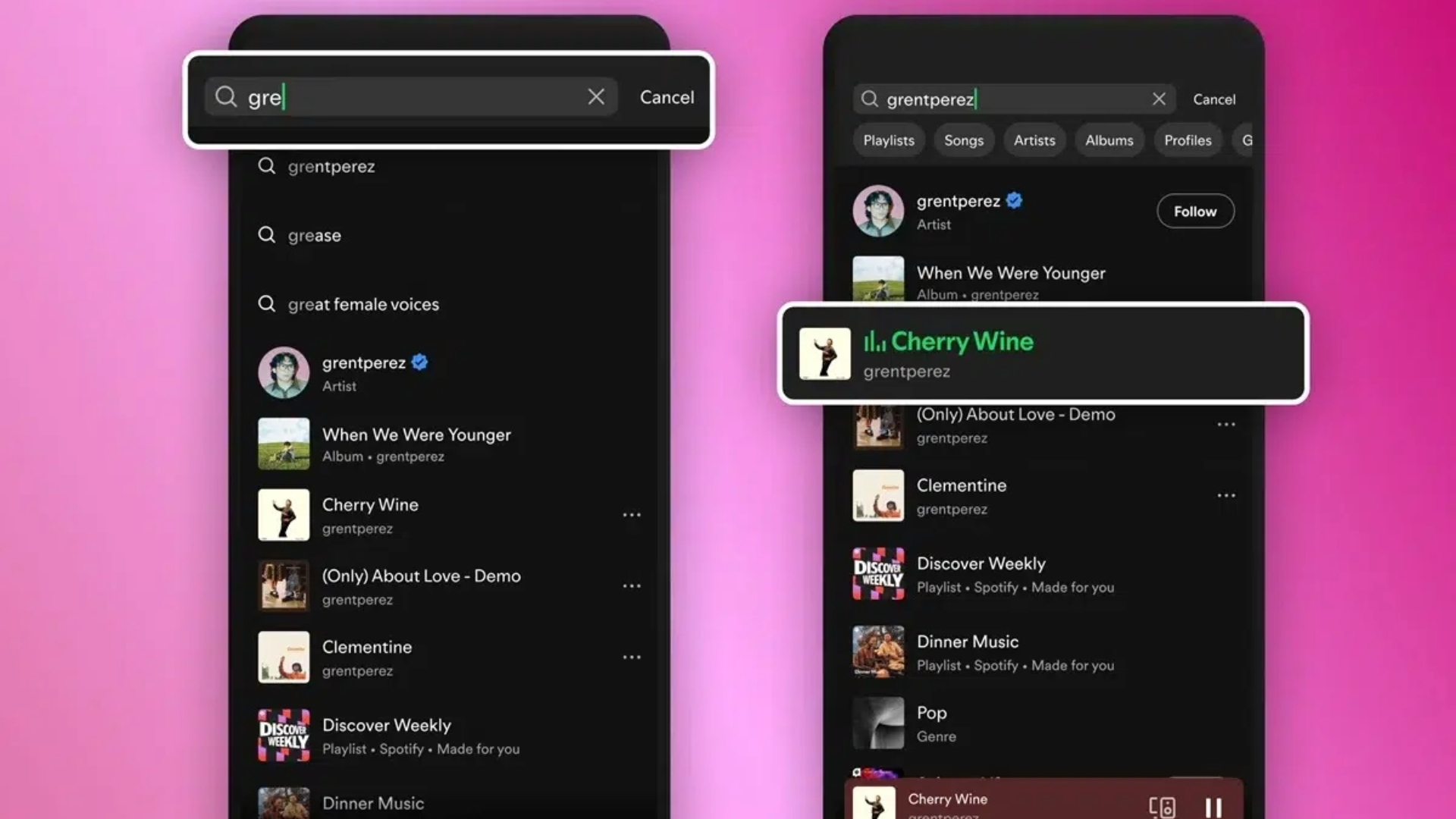The height and width of the screenshot is (819, 1456).
Task: Click Dinner Music cover art in right phone
Action: tap(878, 652)
